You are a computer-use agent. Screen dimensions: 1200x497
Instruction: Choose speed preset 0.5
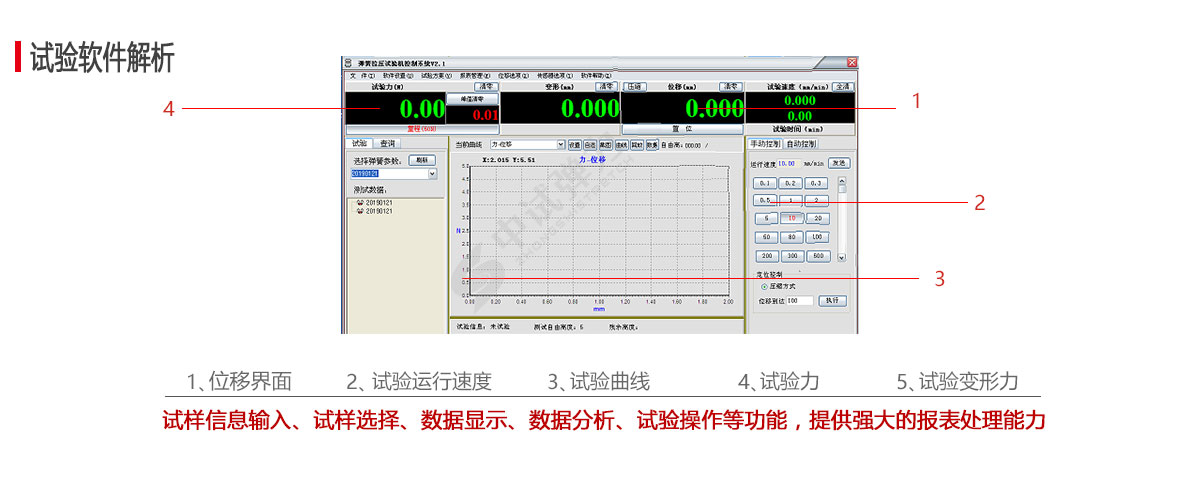[x=765, y=200]
